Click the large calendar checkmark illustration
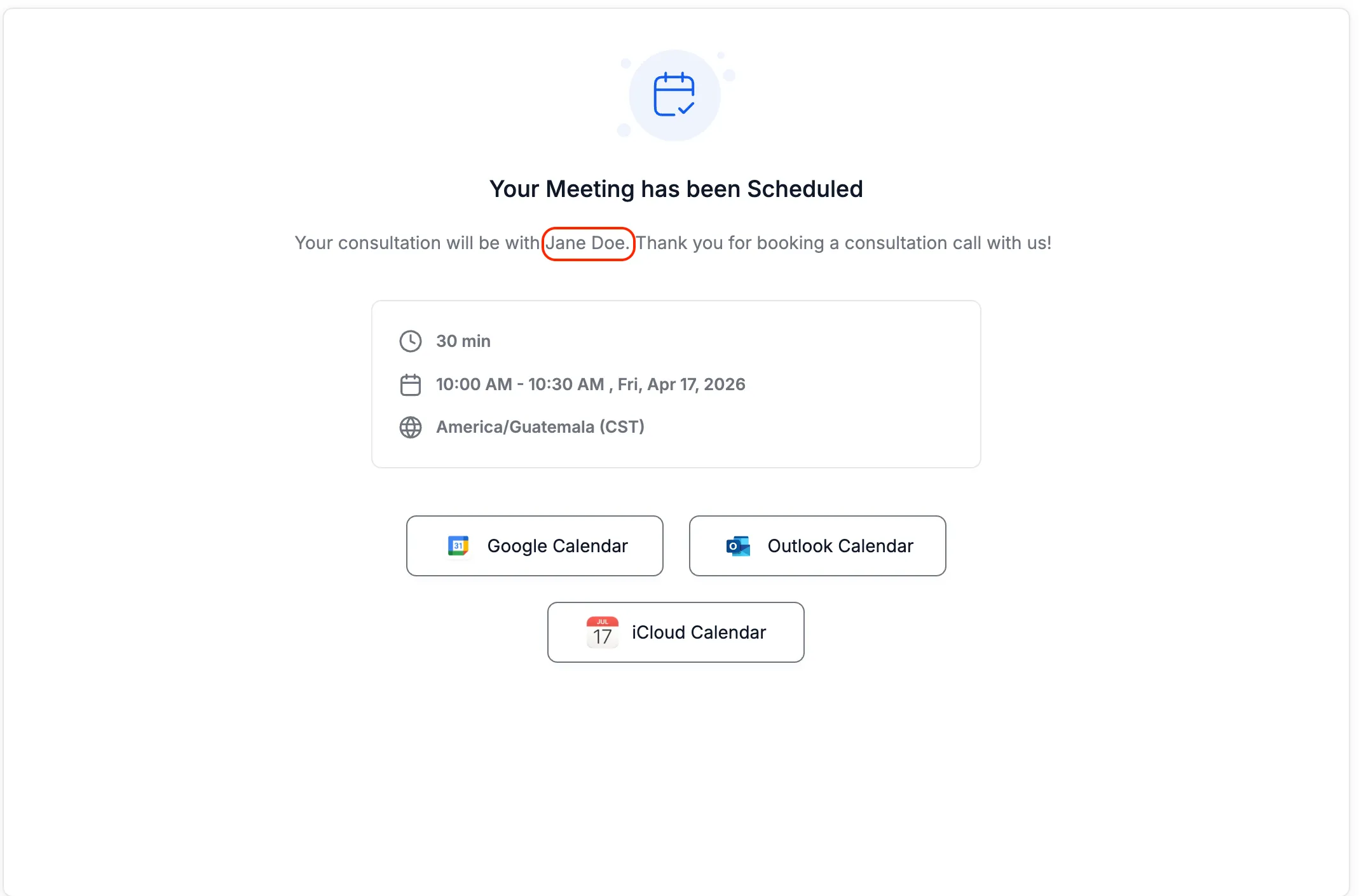The width and height of the screenshot is (1359, 896). [674, 94]
